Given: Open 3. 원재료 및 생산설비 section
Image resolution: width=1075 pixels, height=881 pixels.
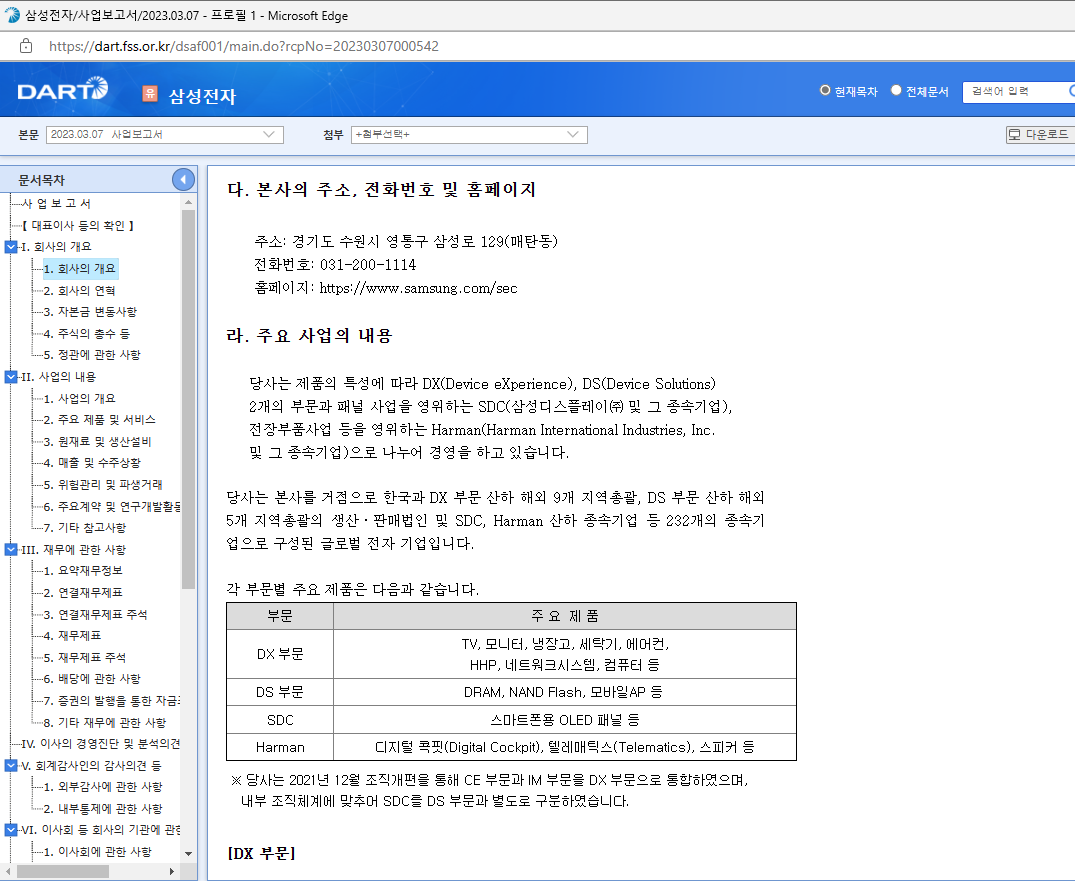Looking at the screenshot, I should point(97,442).
